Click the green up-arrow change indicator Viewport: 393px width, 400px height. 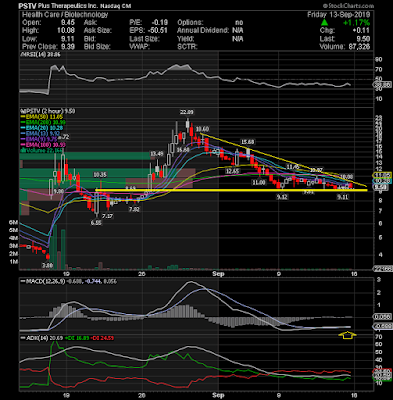(324, 23)
